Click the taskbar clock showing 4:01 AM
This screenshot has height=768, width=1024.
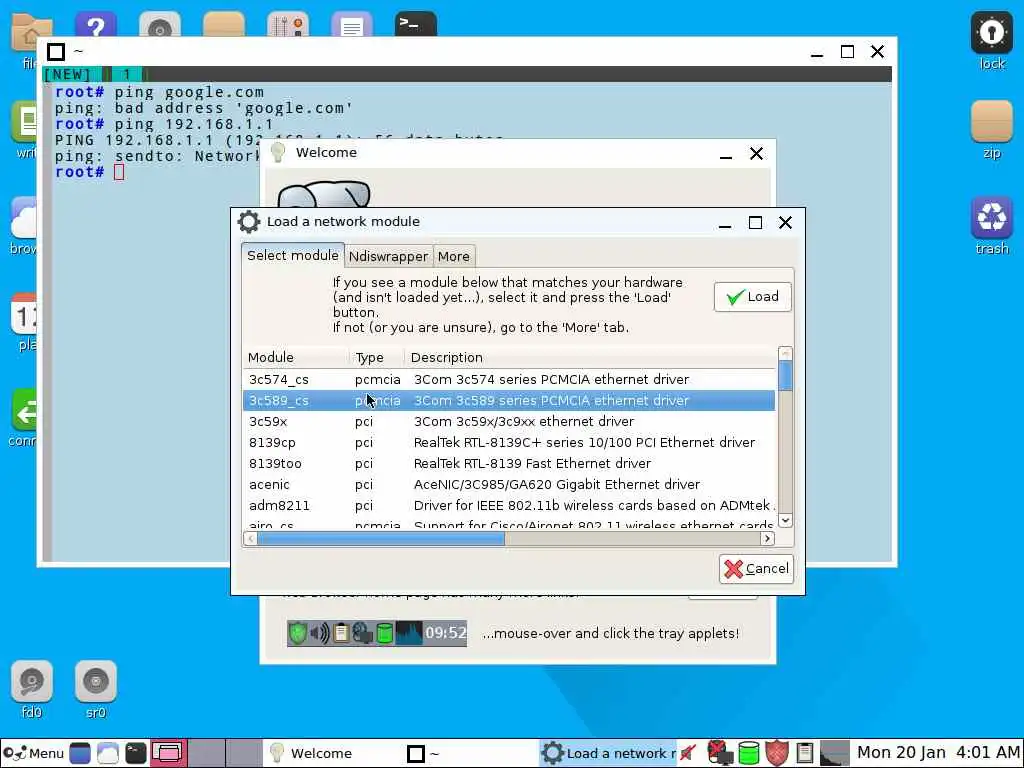tap(938, 753)
